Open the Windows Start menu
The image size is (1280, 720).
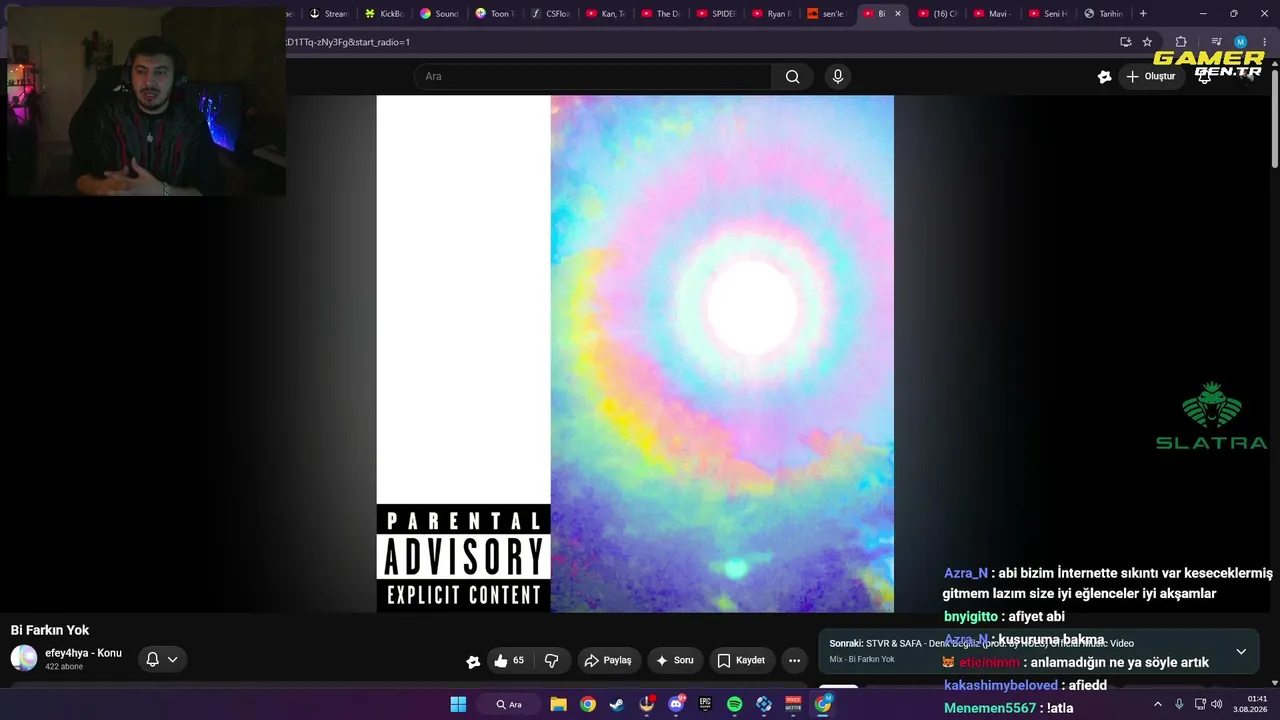click(458, 704)
